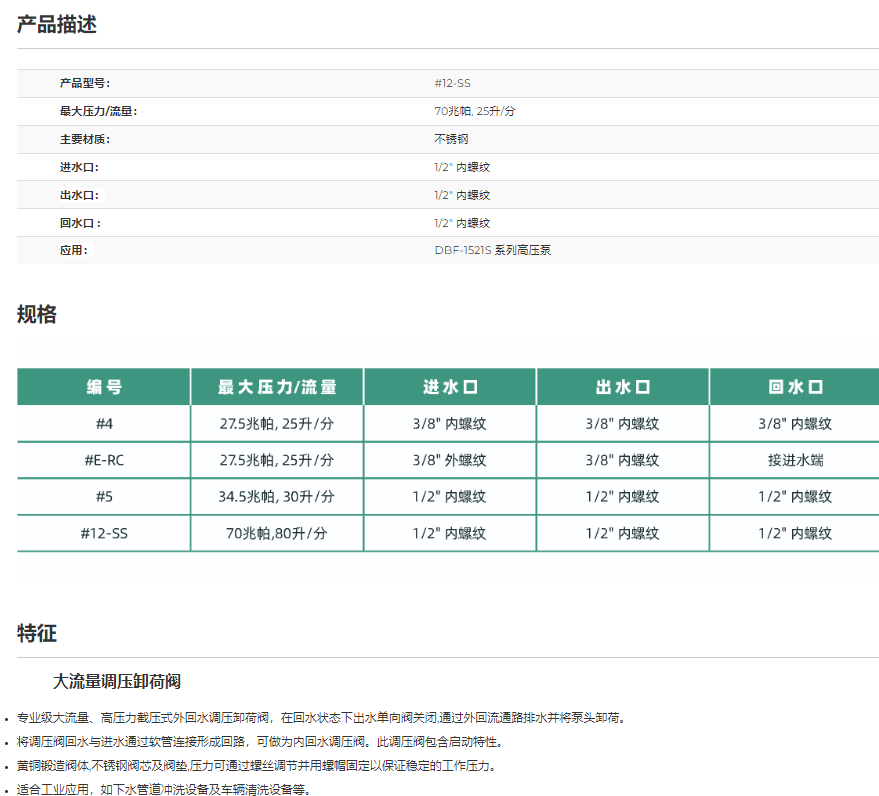Click the 70兆帕, 25升/分 value in description
The height and width of the screenshot is (796, 879).
[x=474, y=111]
